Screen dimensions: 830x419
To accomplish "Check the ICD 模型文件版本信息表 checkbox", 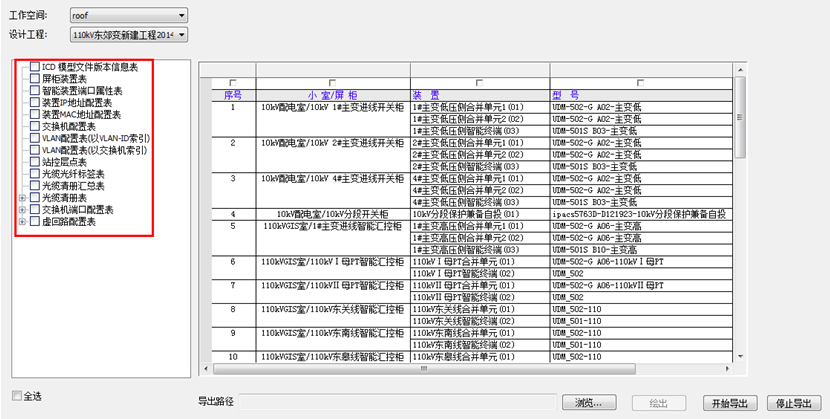I will 35,67.
